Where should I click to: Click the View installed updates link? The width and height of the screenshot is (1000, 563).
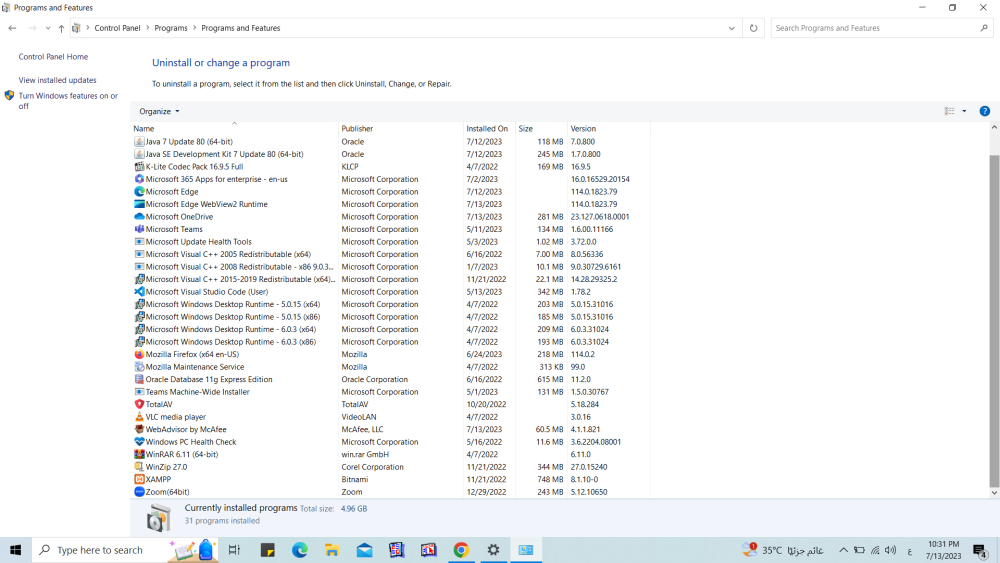click(x=57, y=80)
